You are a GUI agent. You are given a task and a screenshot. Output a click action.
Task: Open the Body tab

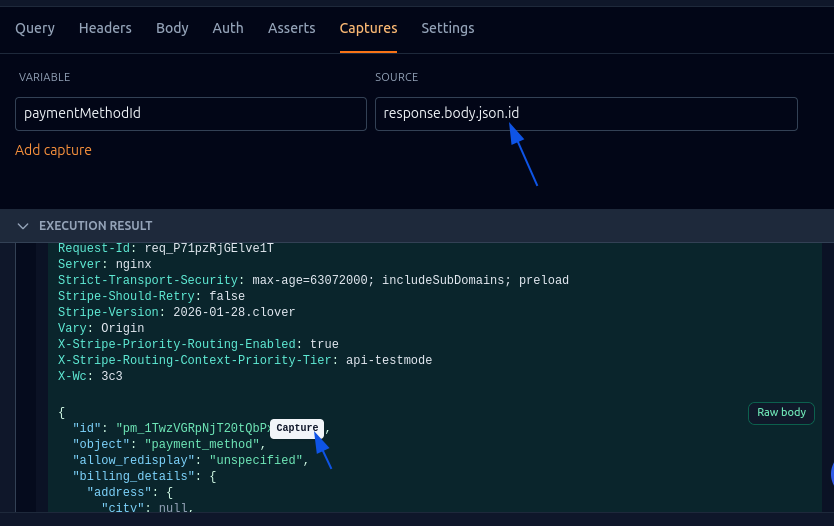pos(172,28)
